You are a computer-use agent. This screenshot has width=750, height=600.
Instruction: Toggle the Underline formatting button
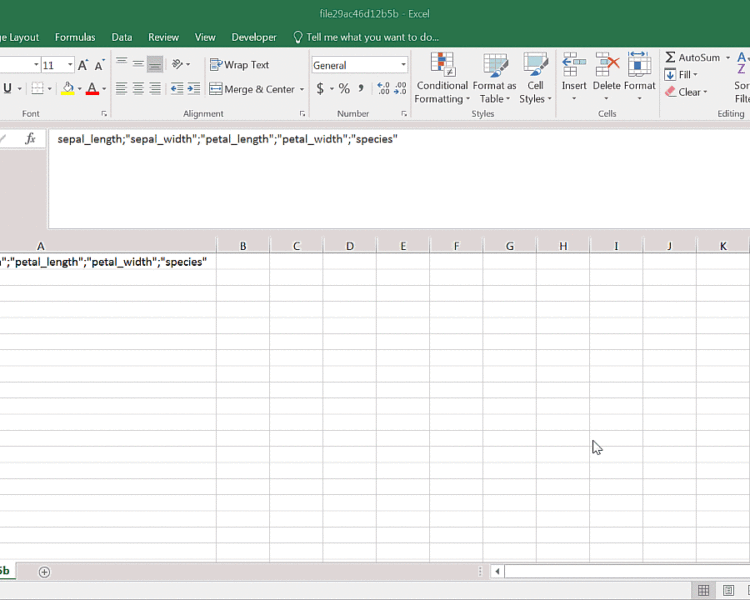tap(7, 89)
